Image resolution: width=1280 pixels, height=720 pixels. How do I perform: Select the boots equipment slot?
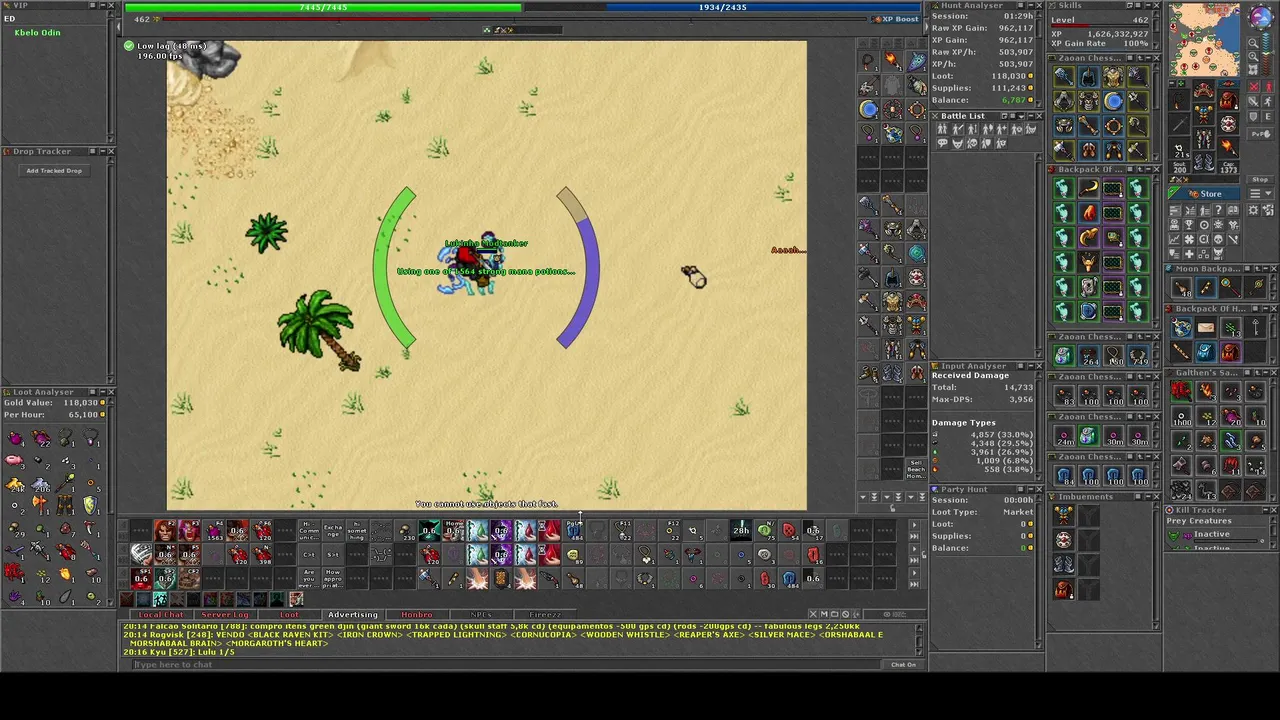coord(1204,162)
